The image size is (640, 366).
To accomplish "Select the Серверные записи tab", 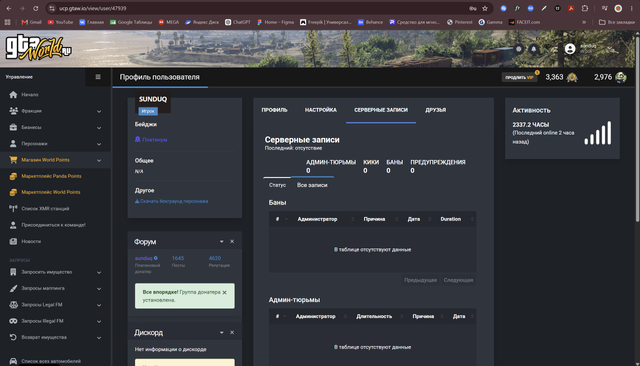I will pyautogui.click(x=381, y=110).
